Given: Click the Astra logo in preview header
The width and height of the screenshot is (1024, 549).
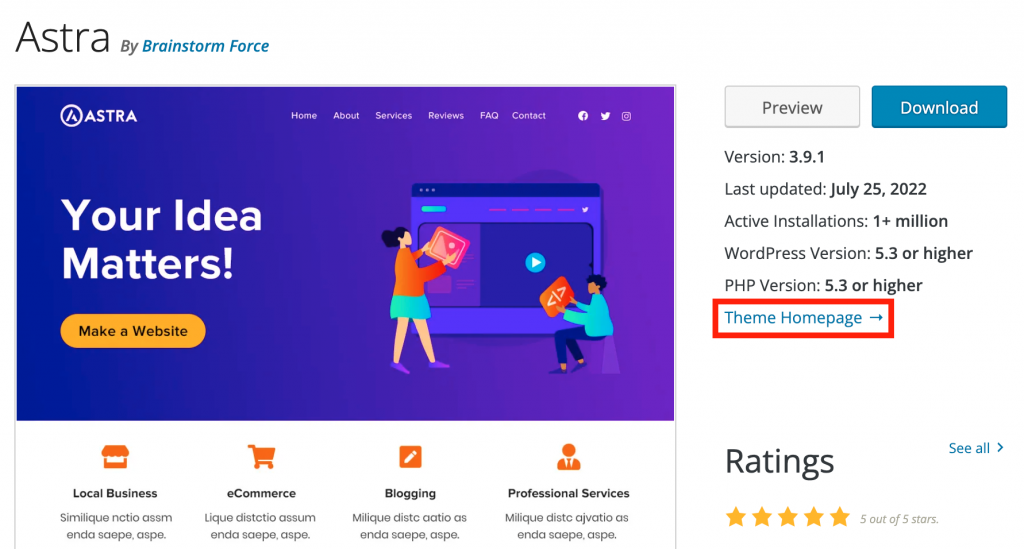Looking at the screenshot, I should tap(99, 116).
